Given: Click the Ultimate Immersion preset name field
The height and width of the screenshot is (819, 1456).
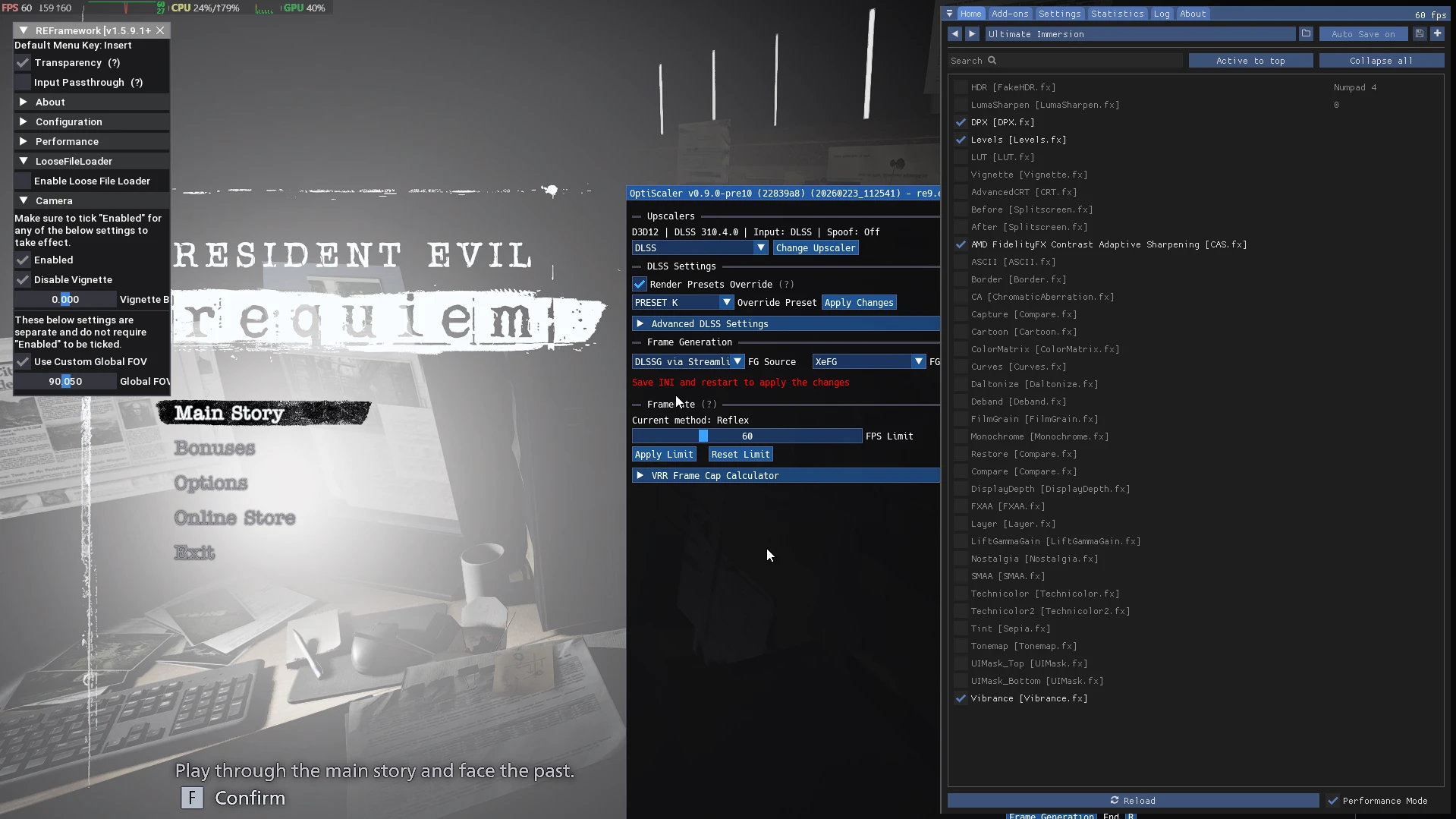Looking at the screenshot, I should click(x=1140, y=34).
